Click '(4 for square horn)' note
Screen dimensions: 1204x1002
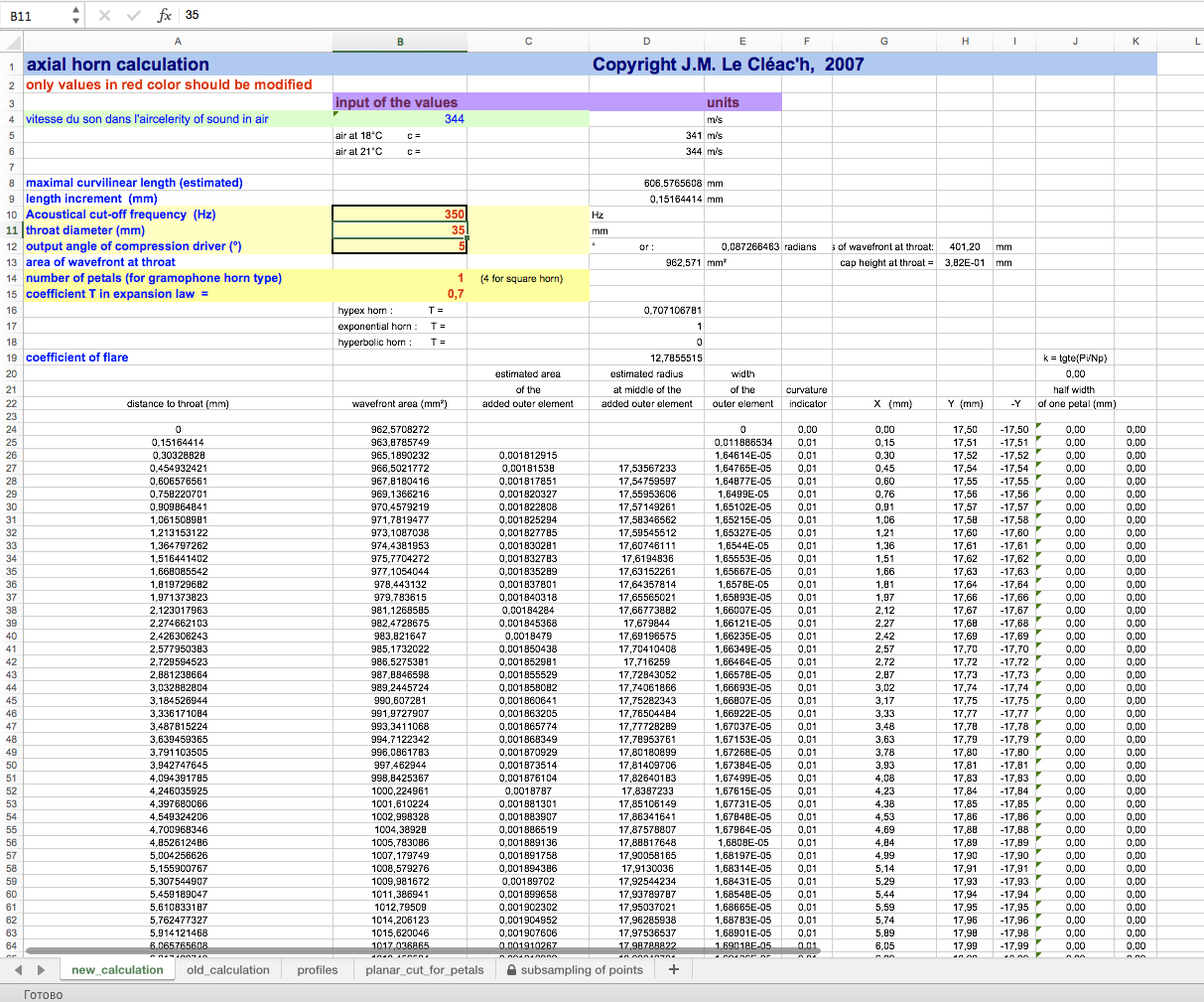coord(521,278)
